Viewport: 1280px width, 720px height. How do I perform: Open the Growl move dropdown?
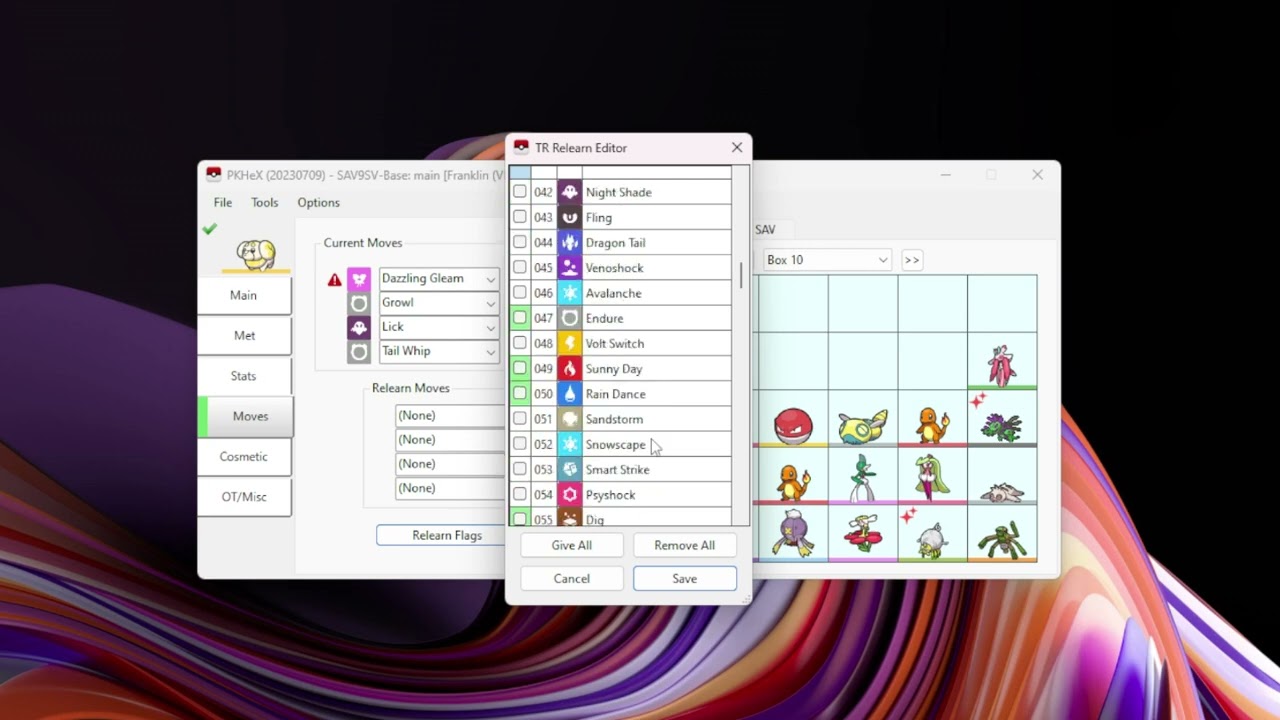click(490, 303)
